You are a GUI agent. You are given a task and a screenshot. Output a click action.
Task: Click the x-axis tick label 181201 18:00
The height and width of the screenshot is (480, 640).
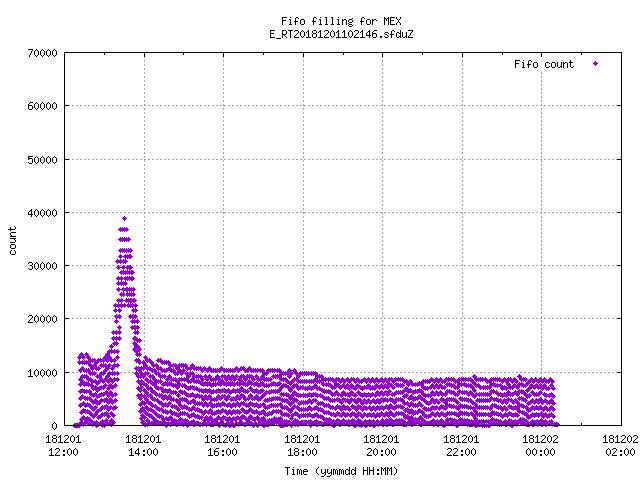[302, 446]
